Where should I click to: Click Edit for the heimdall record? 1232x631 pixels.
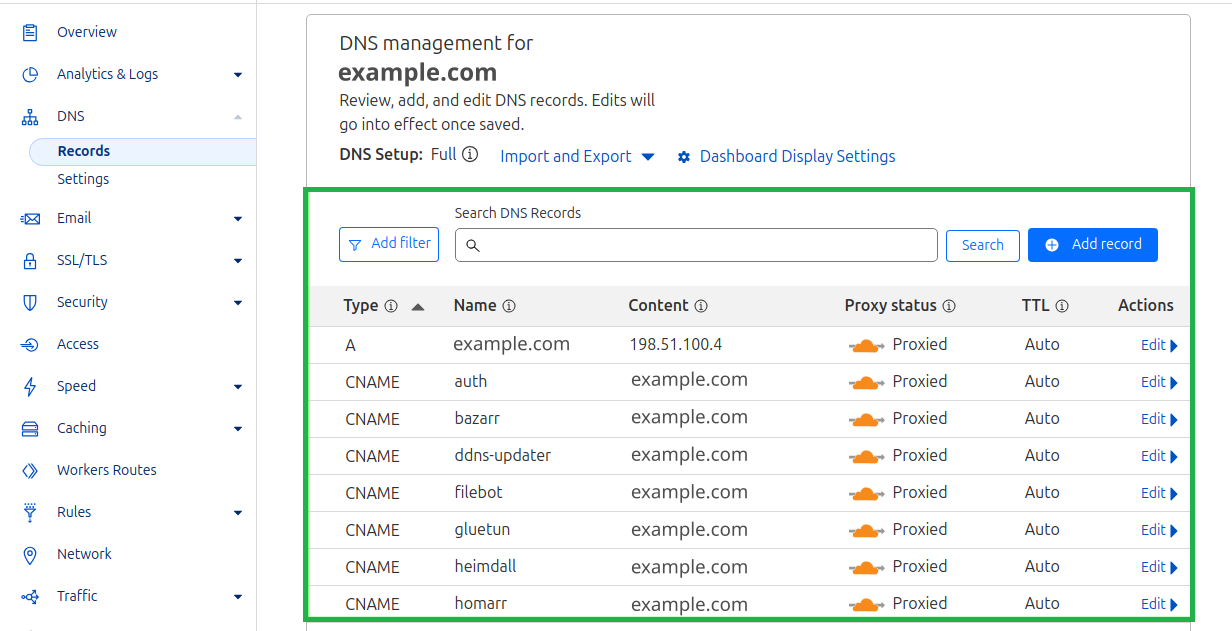coord(1158,567)
